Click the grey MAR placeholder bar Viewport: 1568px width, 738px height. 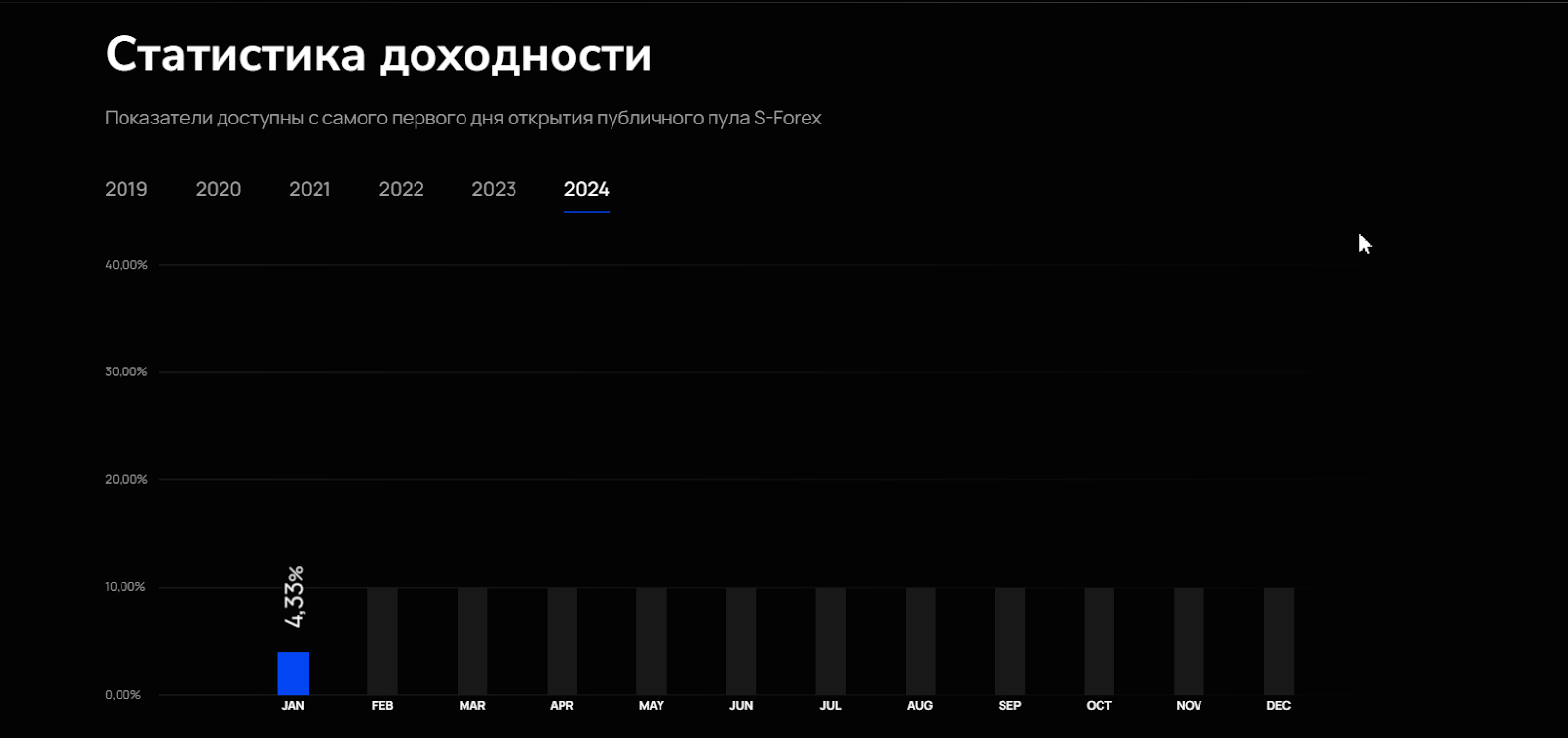[472, 641]
